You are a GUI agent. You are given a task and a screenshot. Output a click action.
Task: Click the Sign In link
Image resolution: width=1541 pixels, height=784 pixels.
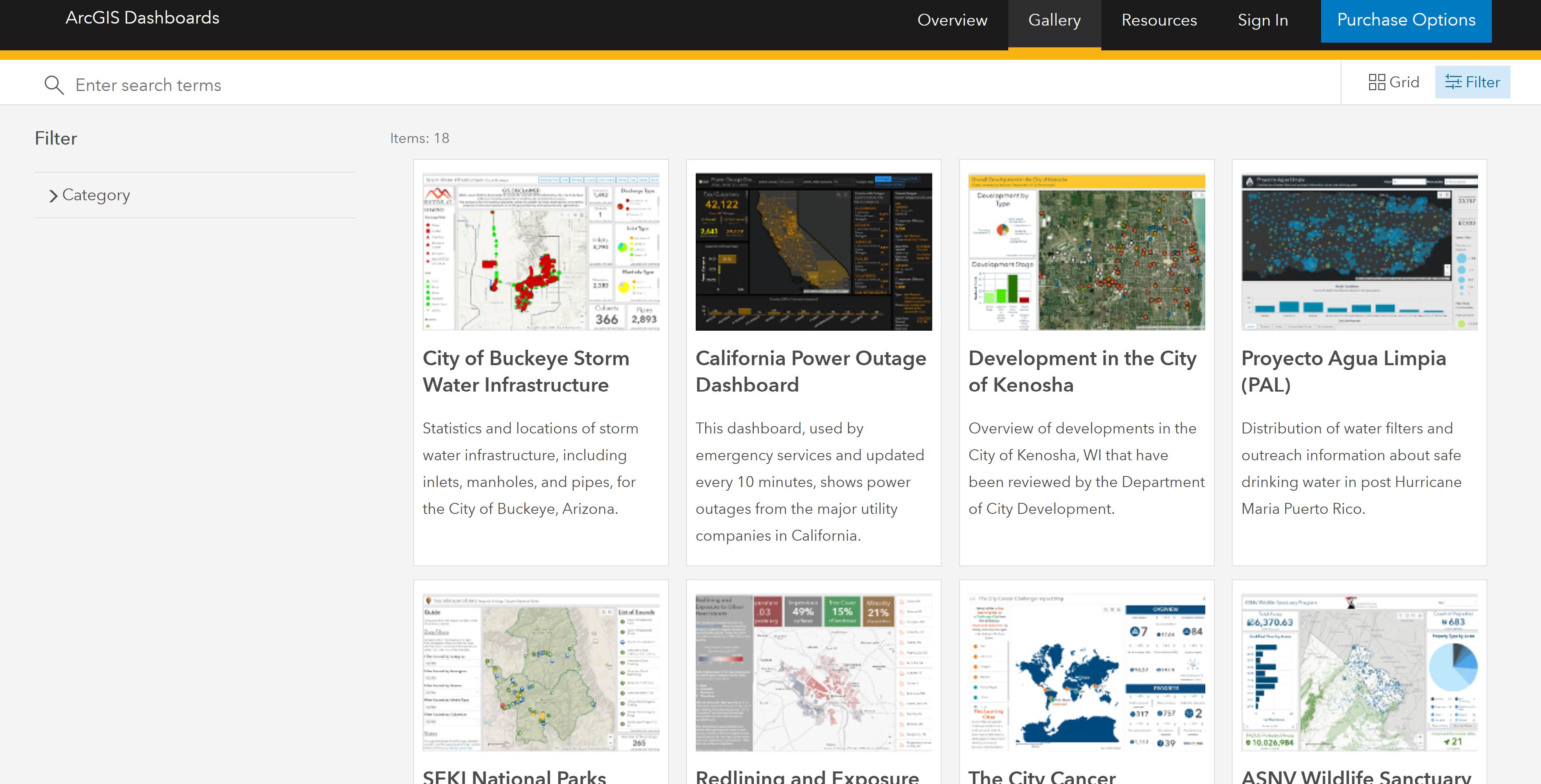tap(1262, 20)
